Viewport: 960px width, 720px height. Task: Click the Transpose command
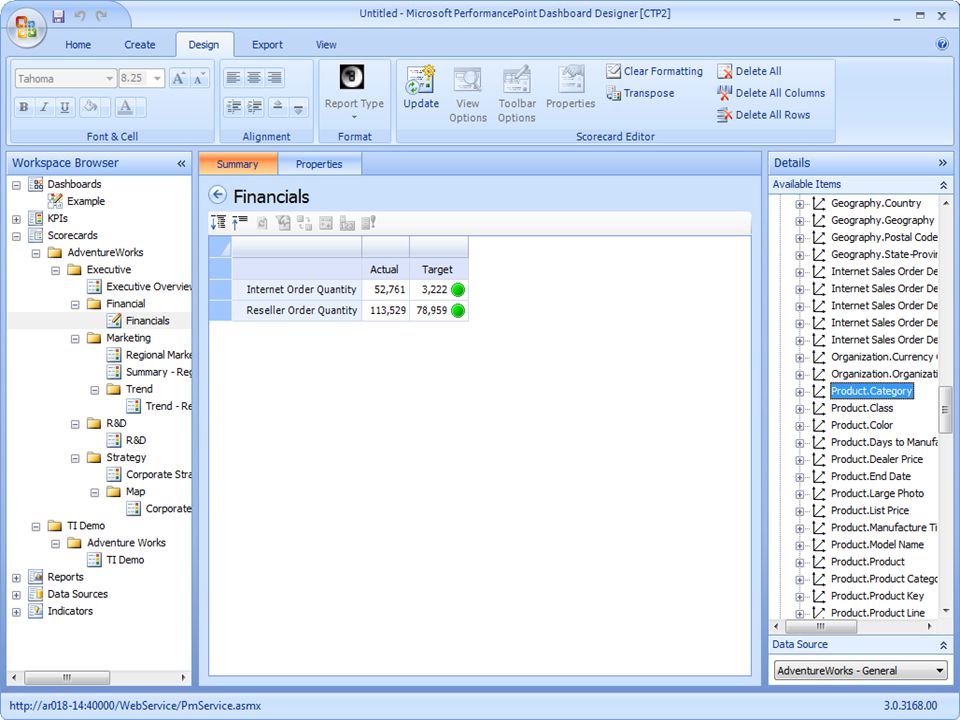[x=640, y=93]
